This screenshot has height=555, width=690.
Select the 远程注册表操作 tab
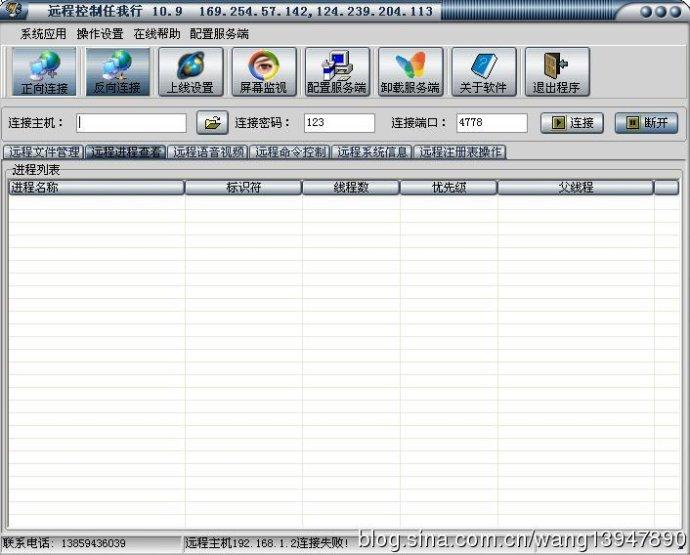[461, 153]
